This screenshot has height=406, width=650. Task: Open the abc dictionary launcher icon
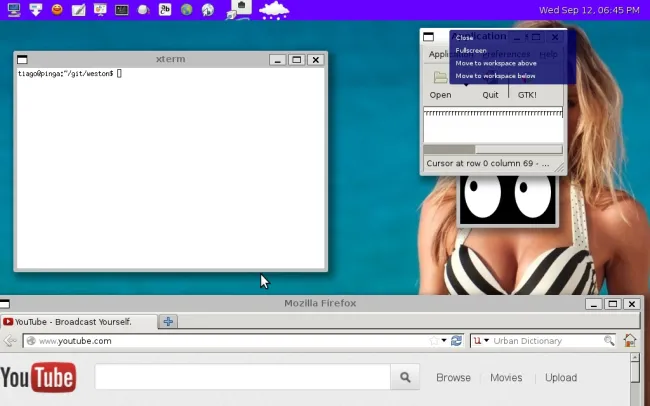tap(165, 10)
